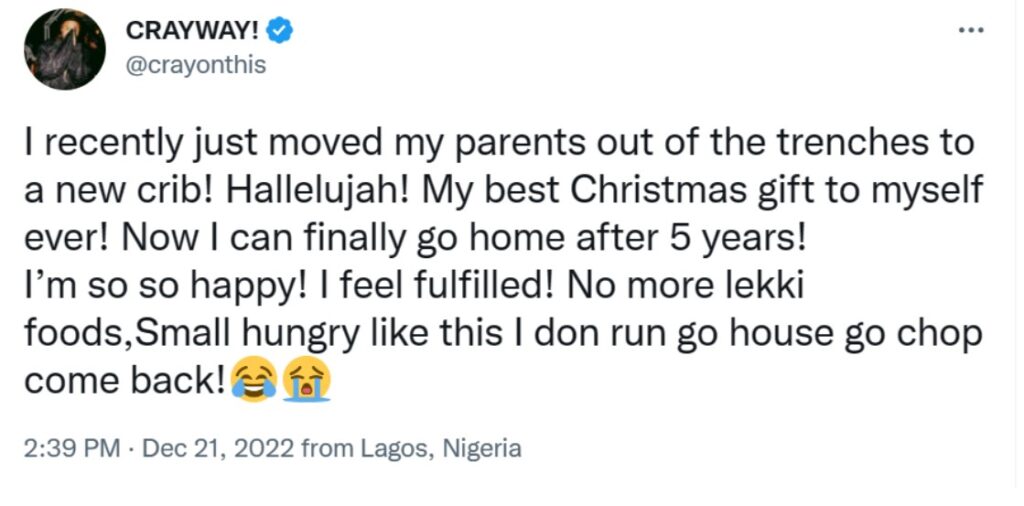
Task: Click the laughing-with-tears emoji
Action: coord(253,382)
